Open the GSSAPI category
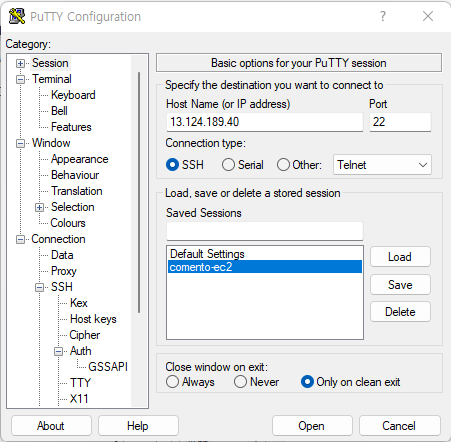451x442 pixels. click(x=108, y=367)
